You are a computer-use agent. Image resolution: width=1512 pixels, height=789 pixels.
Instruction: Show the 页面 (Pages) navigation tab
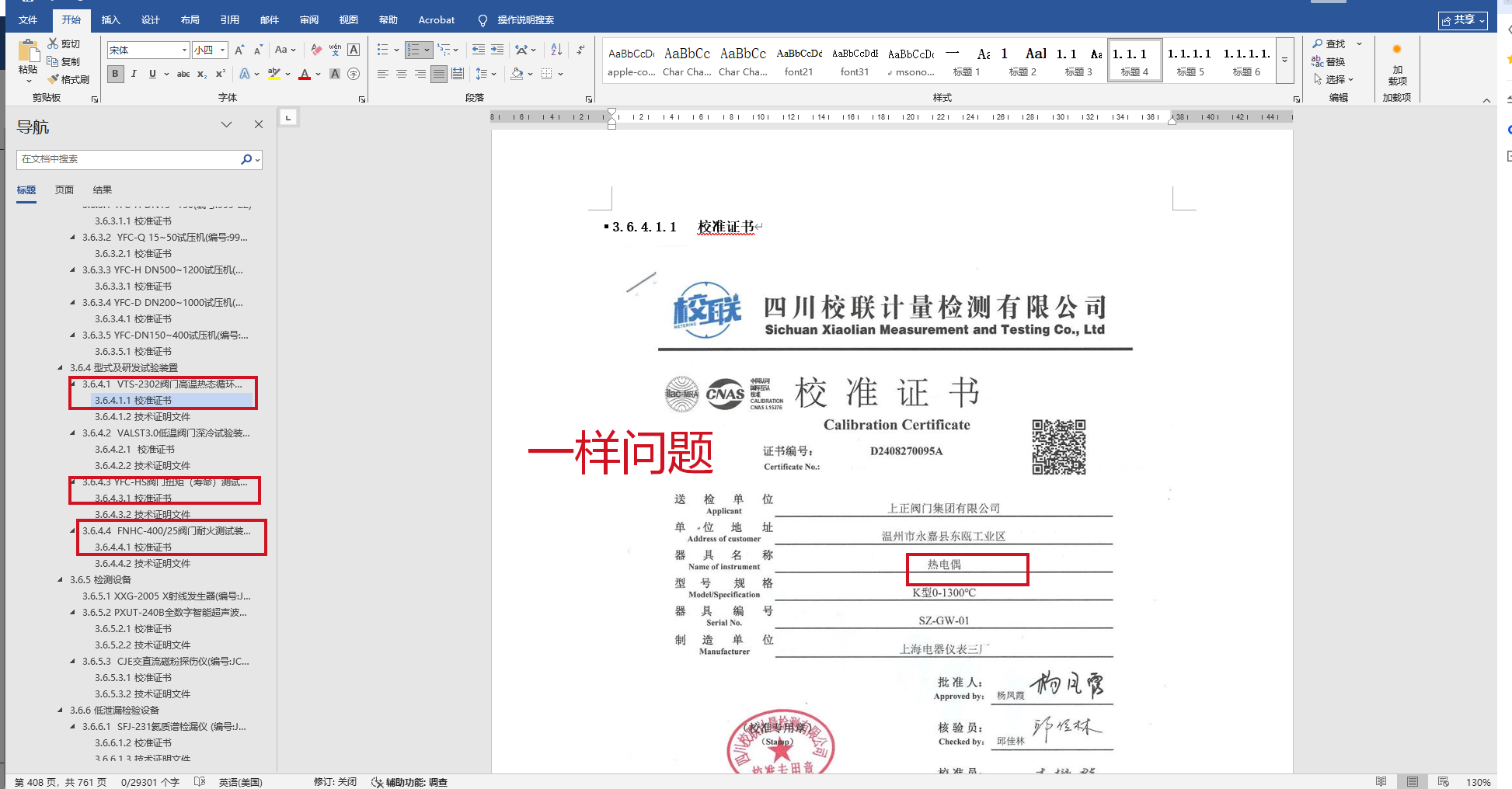click(64, 189)
